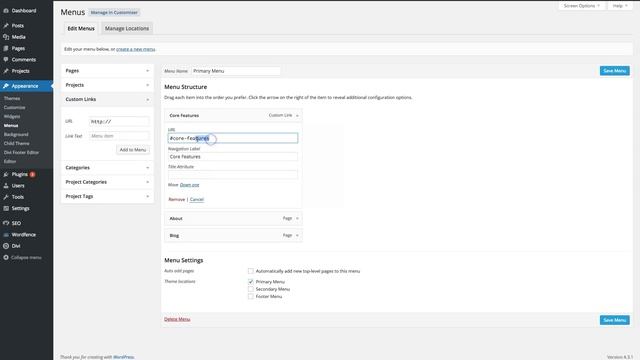Screen dimensions: 640x360
Task: Click the Projects pin icon
Action: point(6,71)
